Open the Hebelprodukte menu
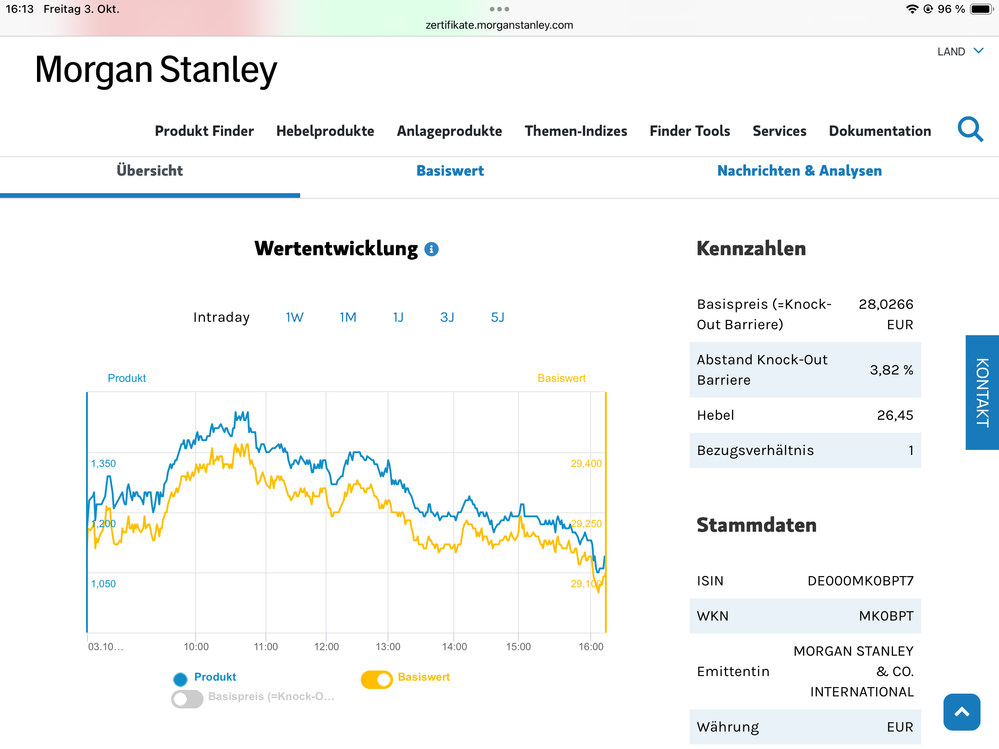The width and height of the screenshot is (999, 749). click(325, 131)
